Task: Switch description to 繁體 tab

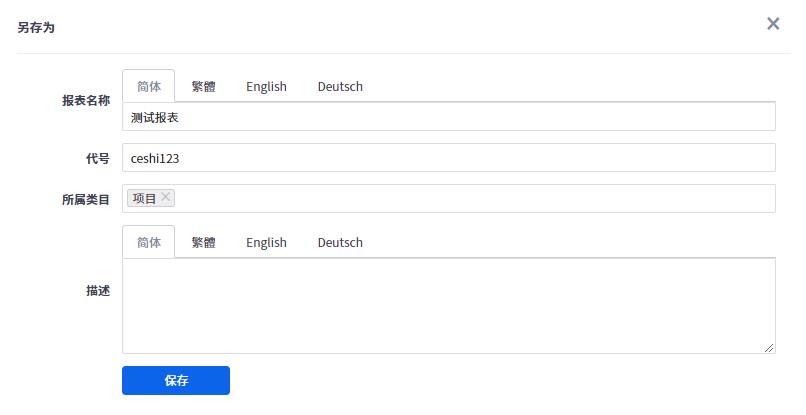Action: click(203, 242)
